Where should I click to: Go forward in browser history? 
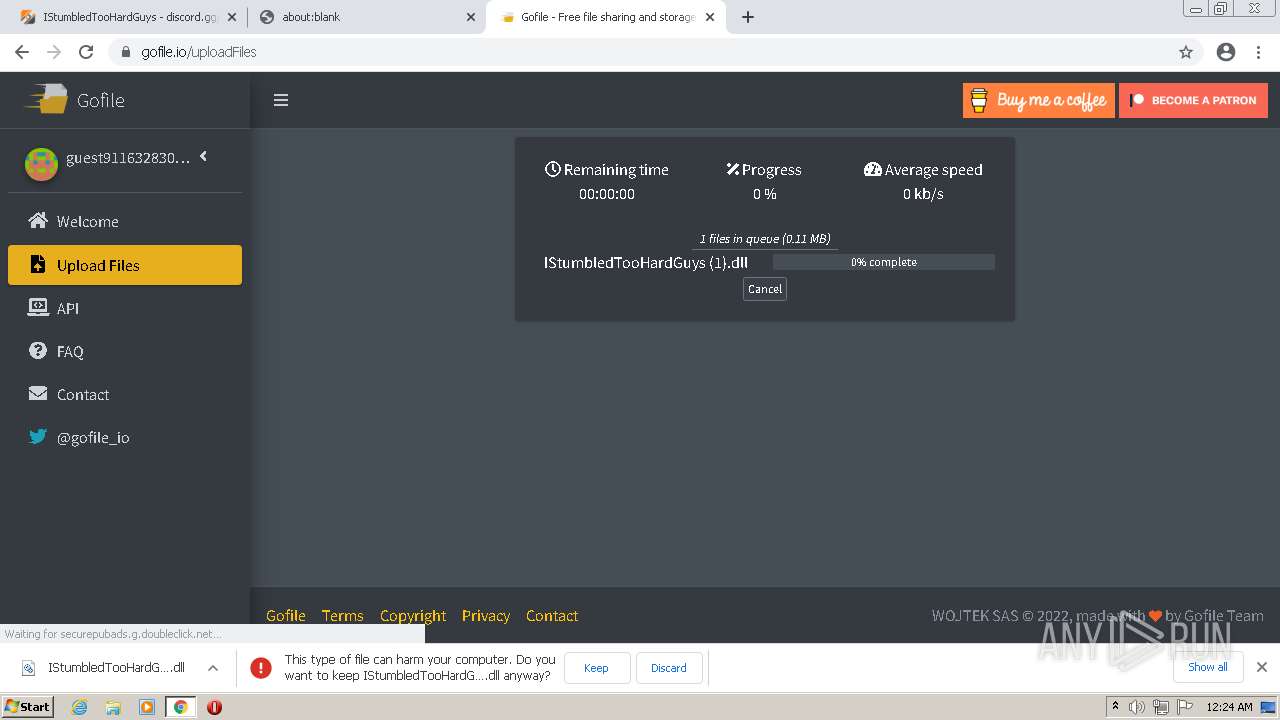point(54,52)
